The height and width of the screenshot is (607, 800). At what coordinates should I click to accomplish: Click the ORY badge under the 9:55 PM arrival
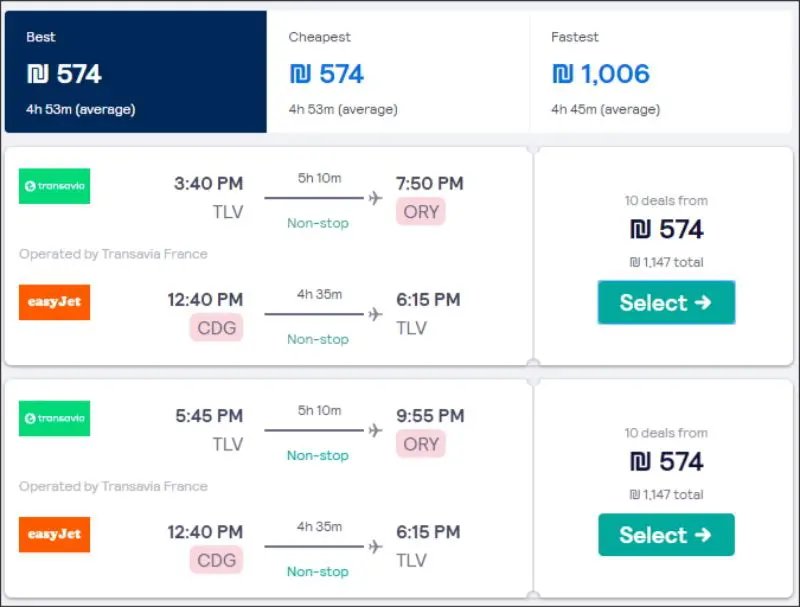(421, 444)
